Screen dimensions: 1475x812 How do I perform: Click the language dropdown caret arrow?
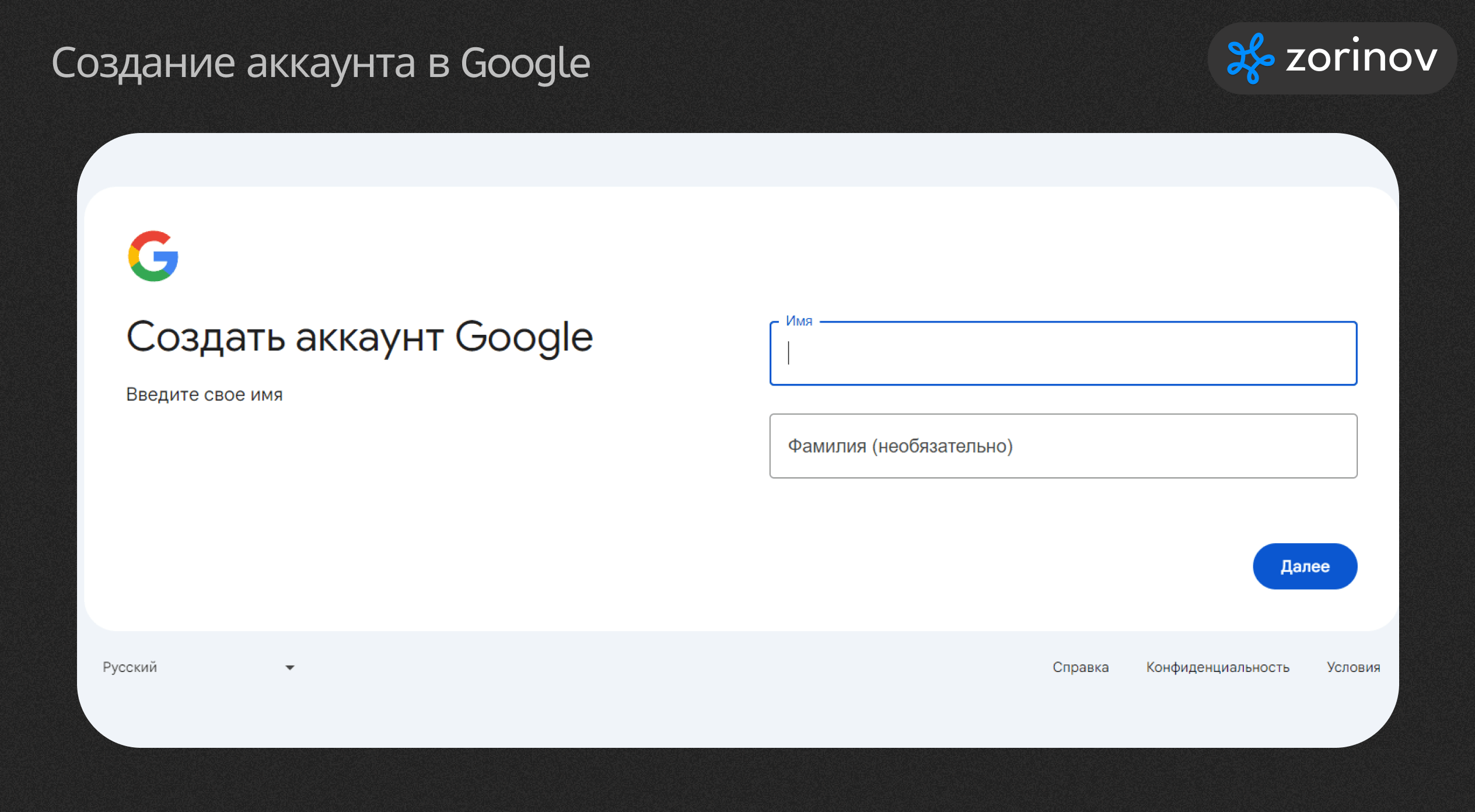point(290,667)
